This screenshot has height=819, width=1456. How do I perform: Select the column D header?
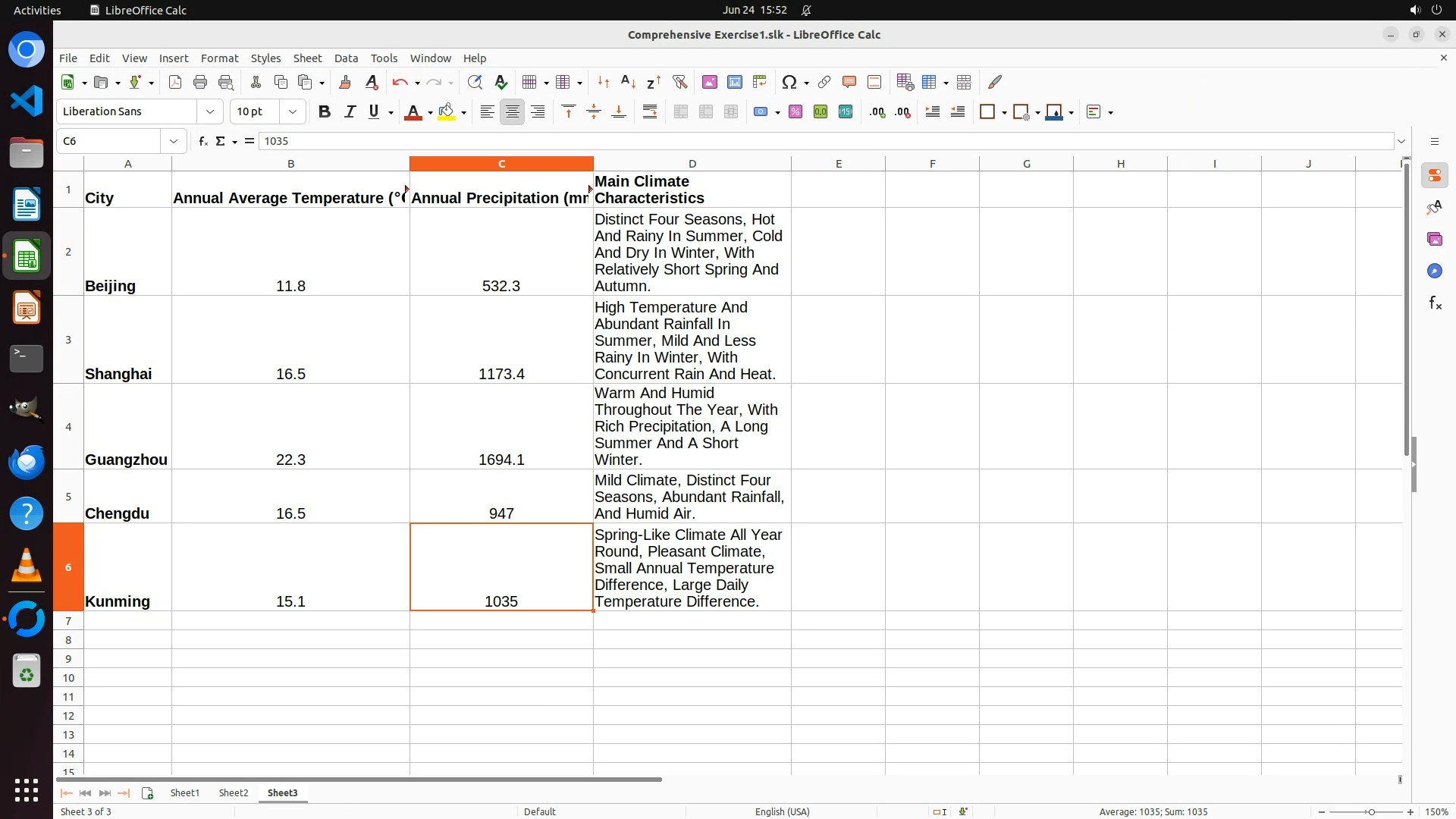point(692,164)
